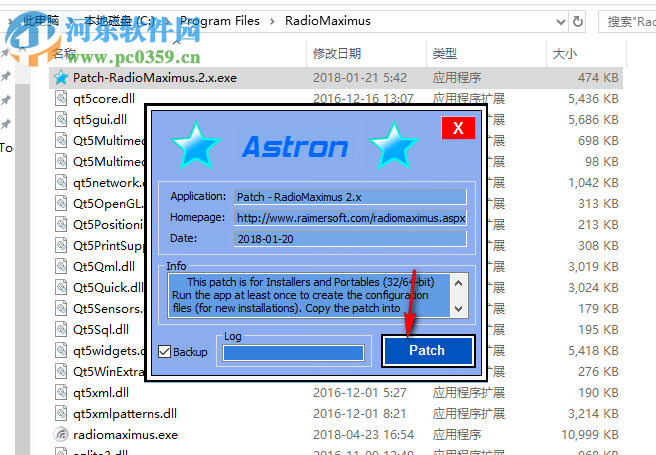Screen dimensions: 656x455
Task: Click the Info scroll up arrow
Action: (459, 284)
